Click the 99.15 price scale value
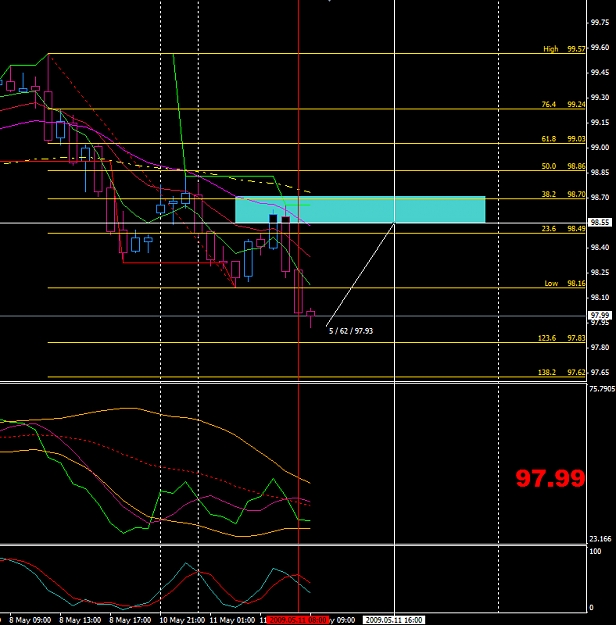This screenshot has width=616, height=625. [x=600, y=122]
